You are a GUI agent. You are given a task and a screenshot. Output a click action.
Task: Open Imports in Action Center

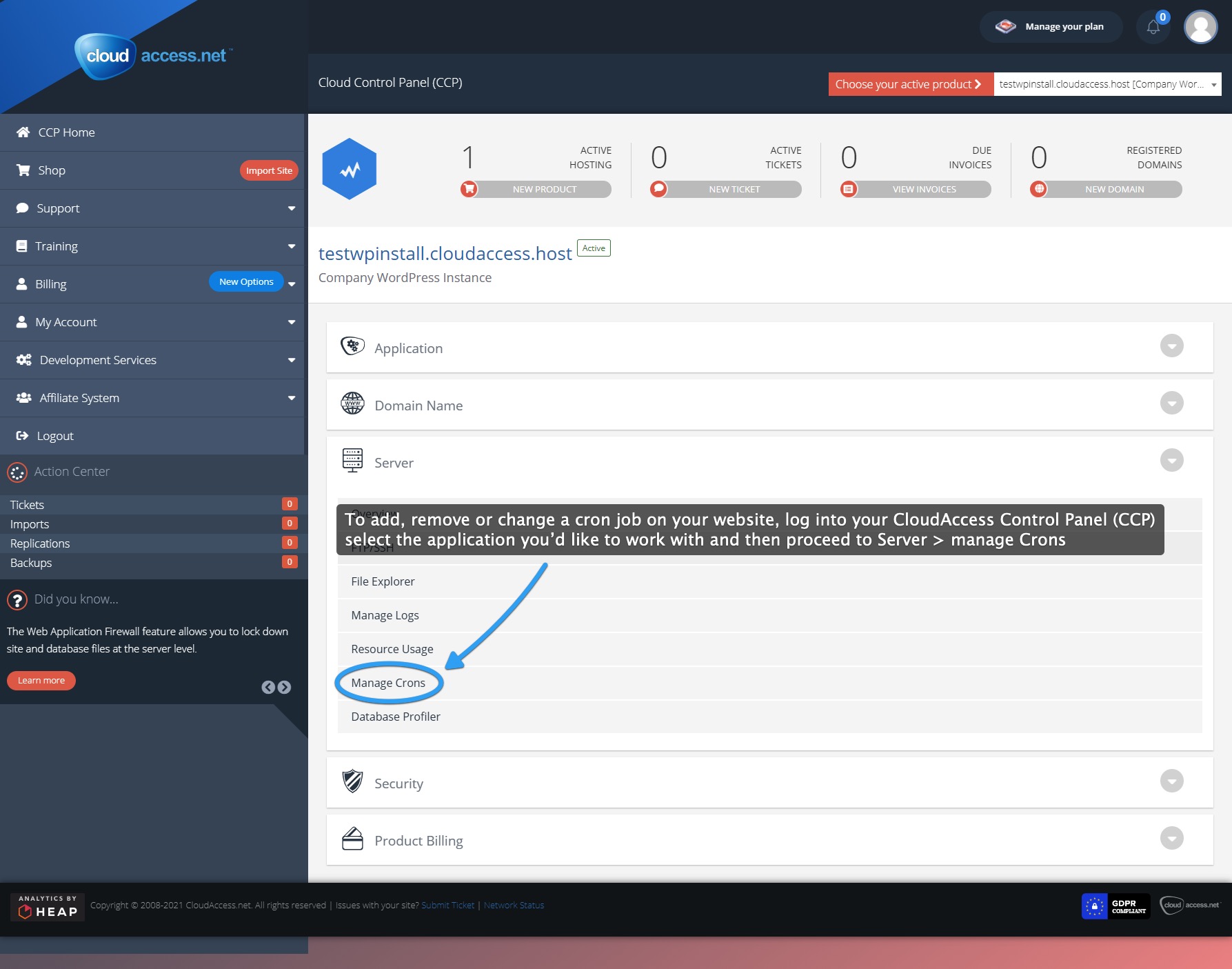(x=153, y=524)
